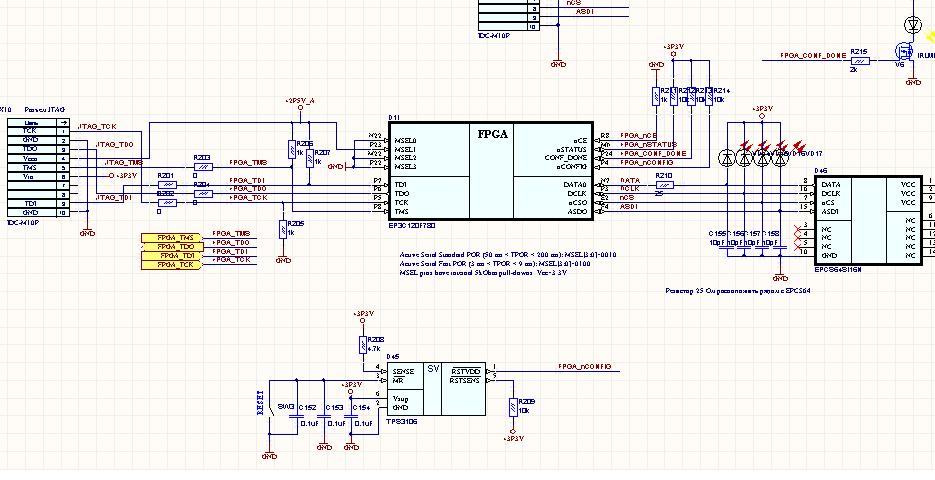Click the TPS3106 supervisor IC block
935x480 pixels.
pos(435,387)
